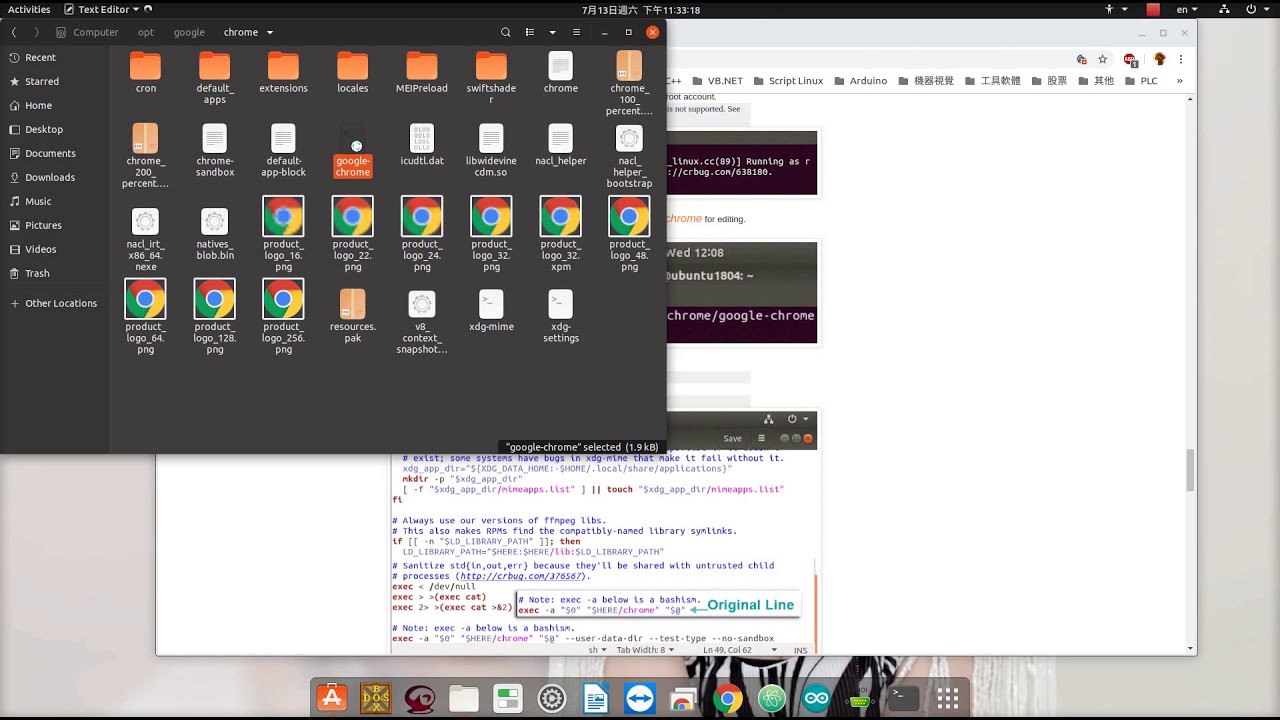The width and height of the screenshot is (1280, 720).
Task: Open the accessibility menu in top bar
Action: (1113, 9)
